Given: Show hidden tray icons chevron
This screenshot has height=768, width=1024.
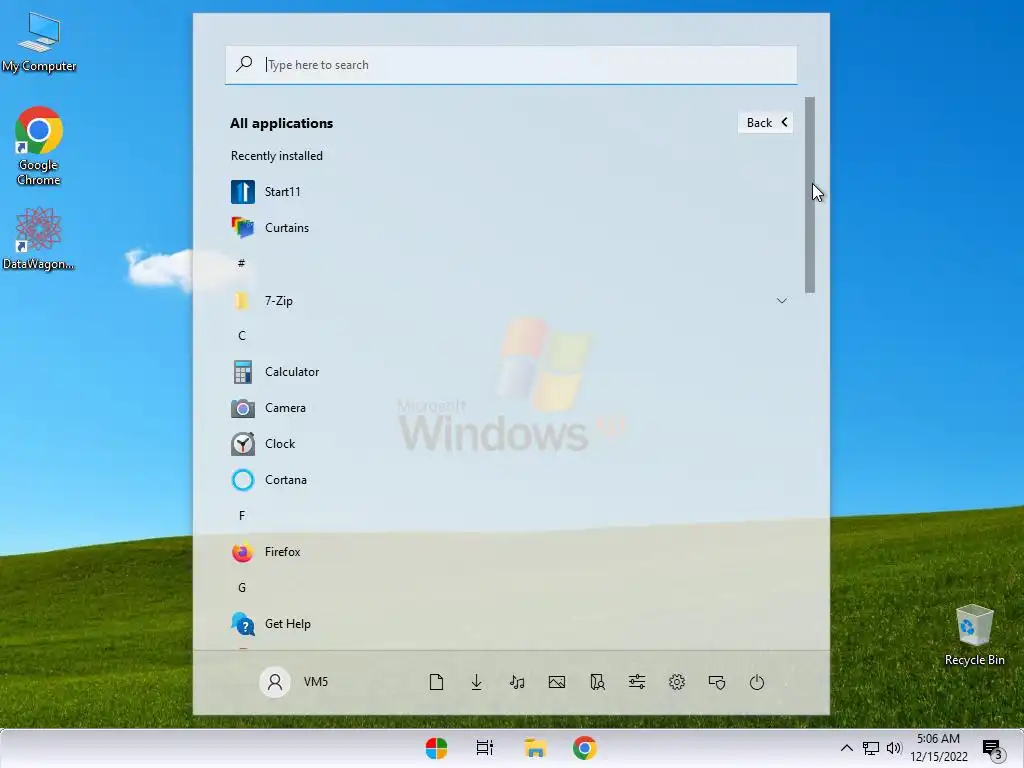Looking at the screenshot, I should [x=846, y=748].
